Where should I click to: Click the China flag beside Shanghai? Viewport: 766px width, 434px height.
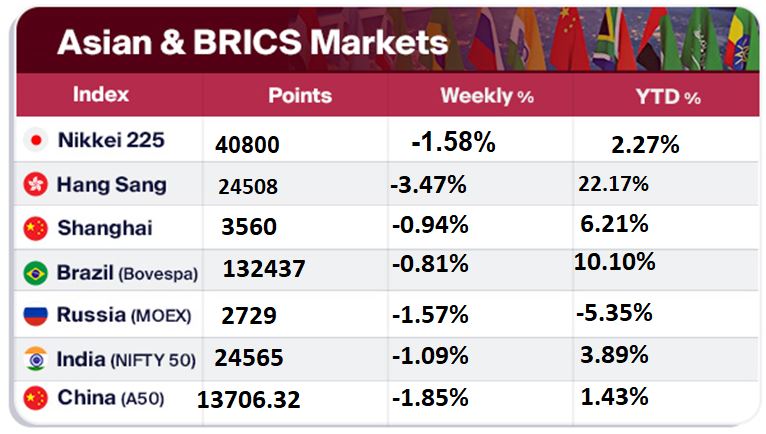[37, 228]
